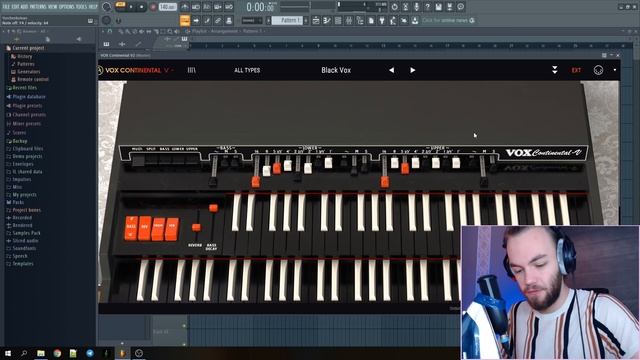640x360 pixels.
Task: Open the PATTERNS menu
Action: click(38, 7)
